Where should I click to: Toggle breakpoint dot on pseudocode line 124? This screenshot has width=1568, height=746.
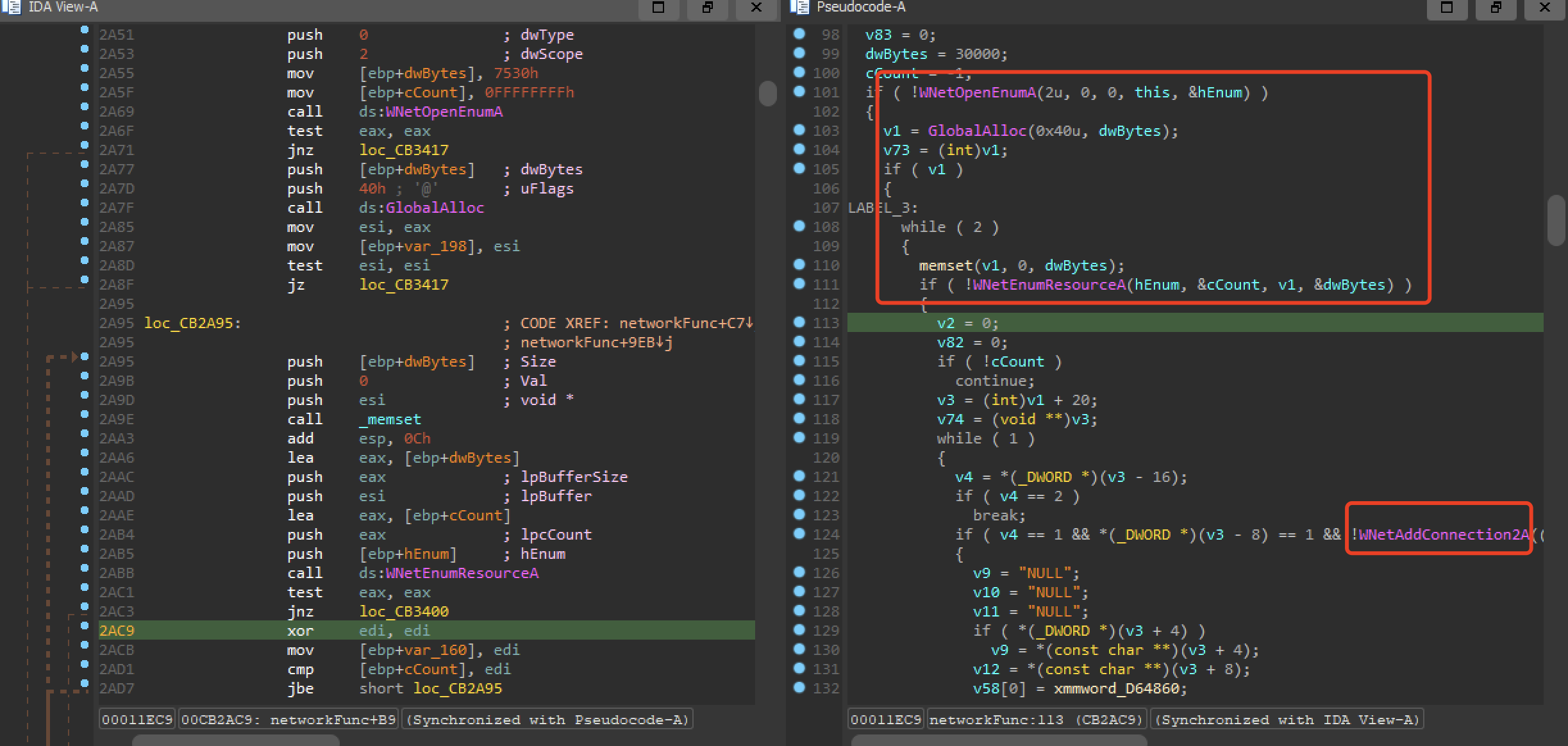799,534
